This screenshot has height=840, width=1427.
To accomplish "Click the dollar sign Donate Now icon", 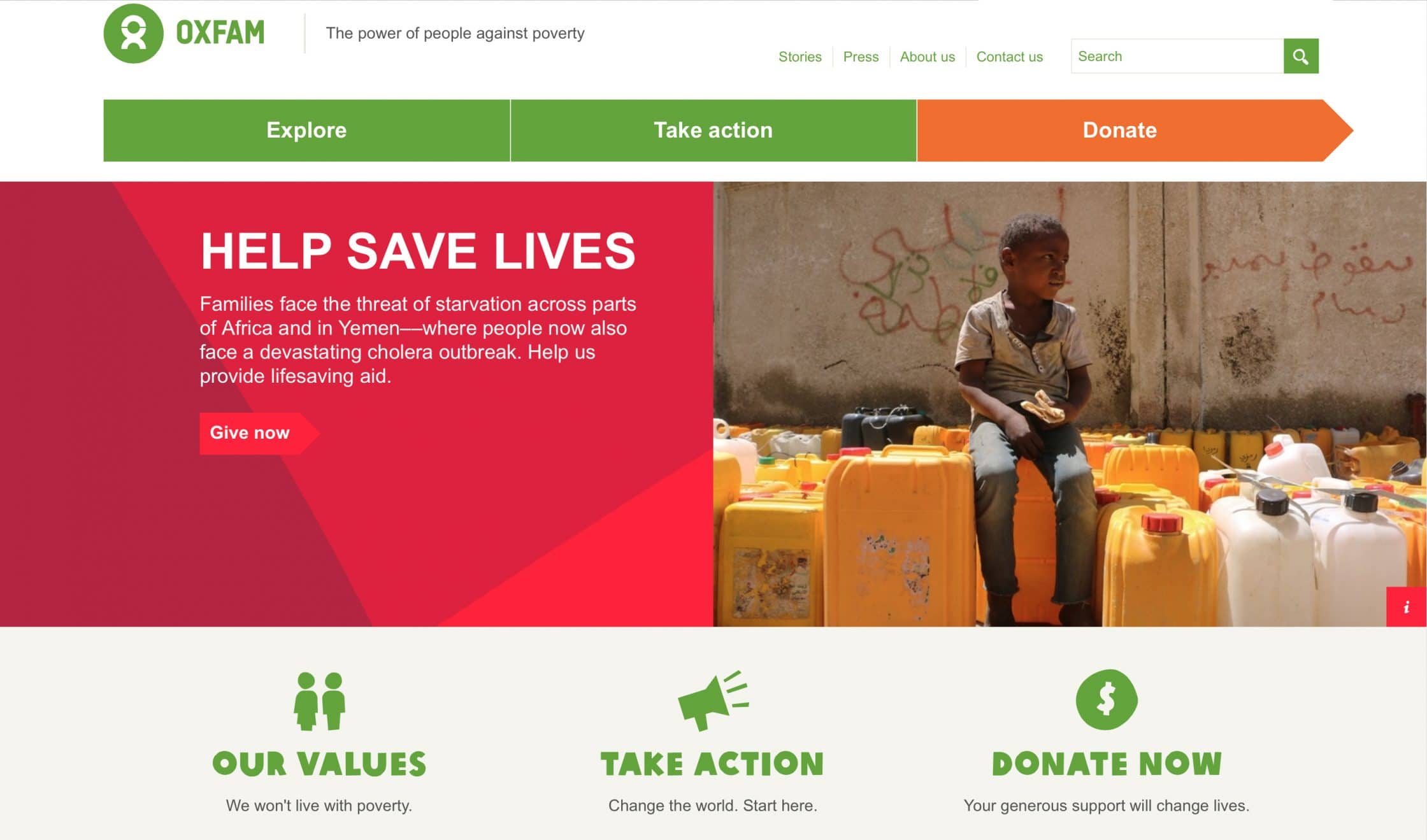I will click(1107, 699).
